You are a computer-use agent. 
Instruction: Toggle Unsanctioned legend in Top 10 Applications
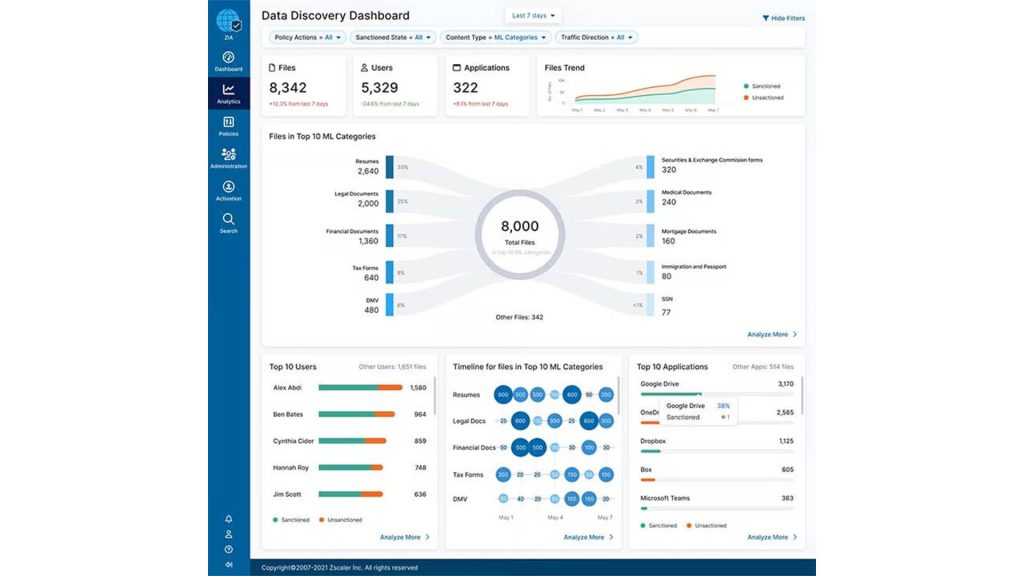tap(706, 525)
